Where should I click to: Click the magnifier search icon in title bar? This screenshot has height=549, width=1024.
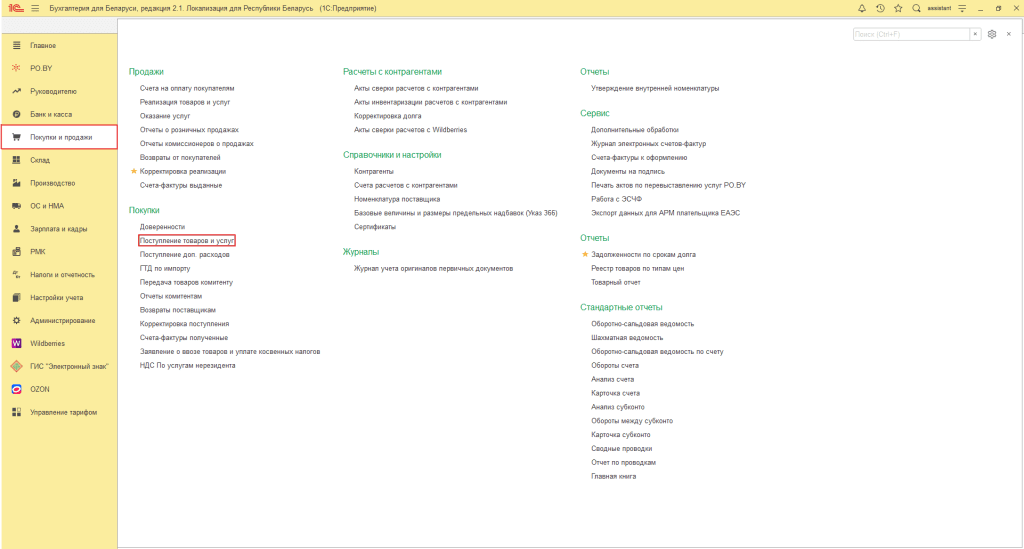916,8
